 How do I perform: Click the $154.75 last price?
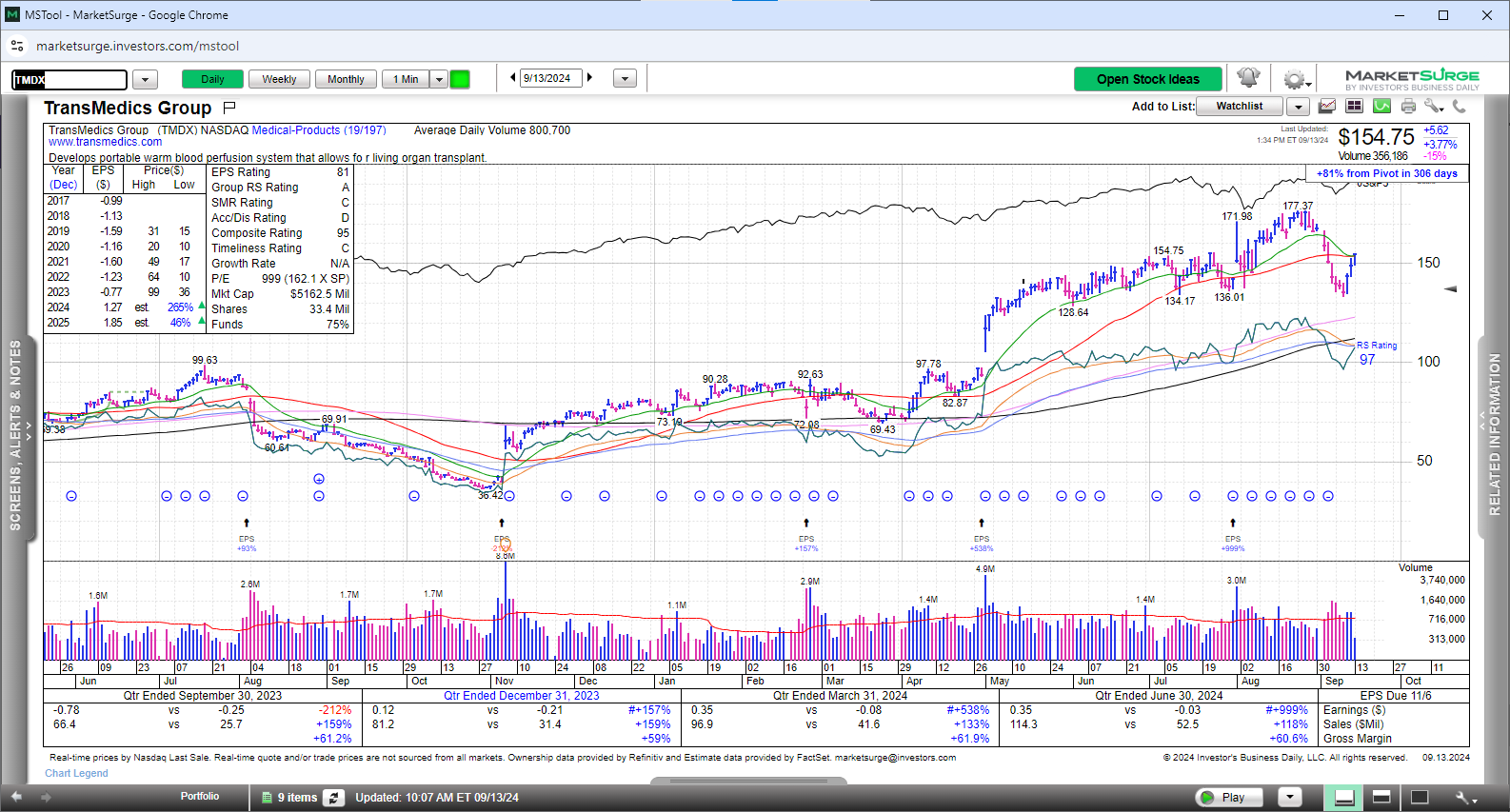tap(1376, 137)
